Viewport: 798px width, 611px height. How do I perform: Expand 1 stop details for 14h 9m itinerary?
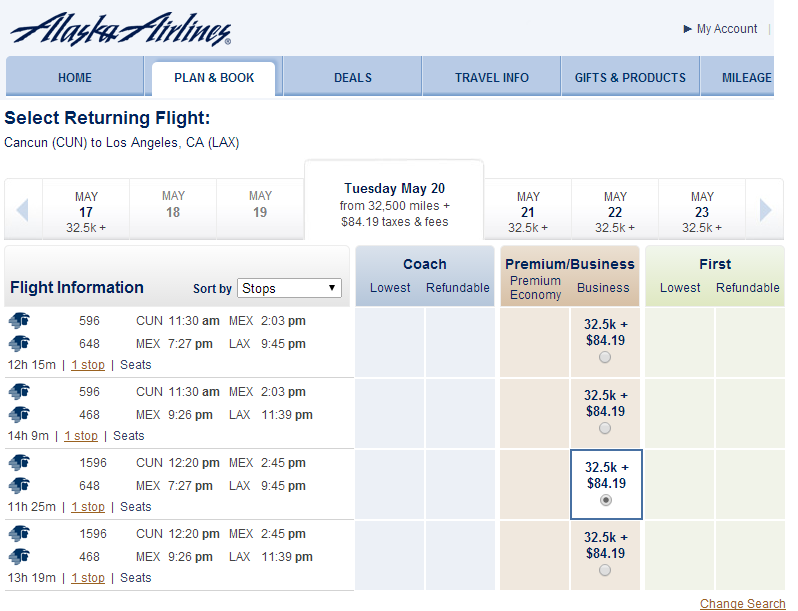81,436
